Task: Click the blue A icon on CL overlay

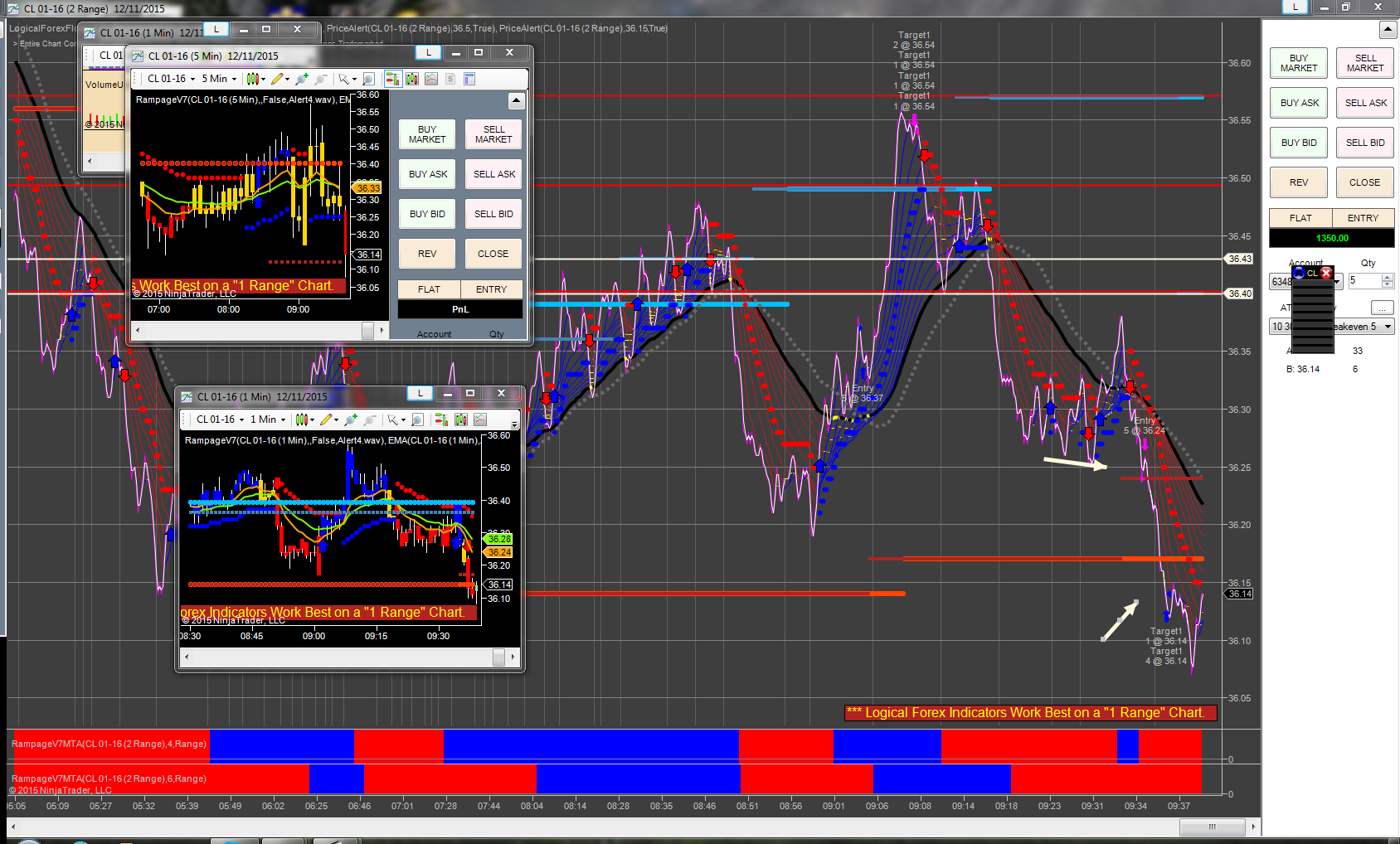Action: point(1299,273)
